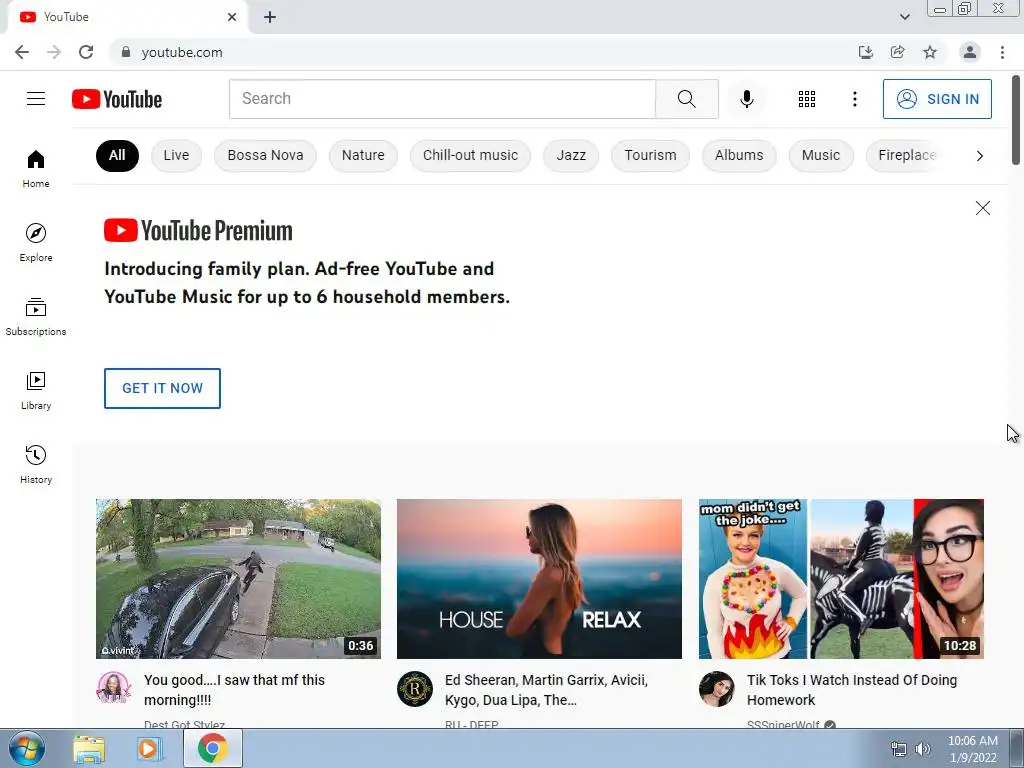The image size is (1024, 768).
Task: Reload the page
Action: pos(86,52)
